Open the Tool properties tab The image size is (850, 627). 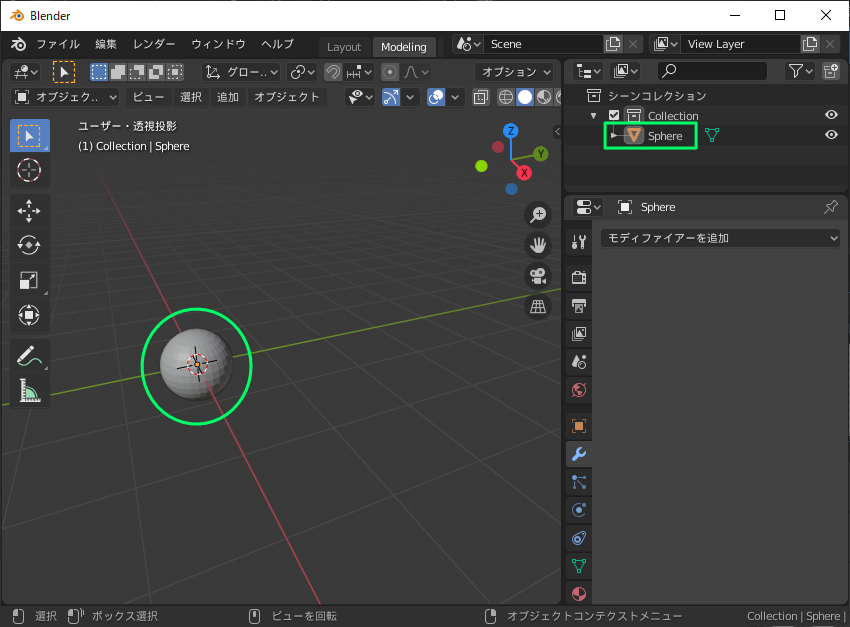pos(579,242)
